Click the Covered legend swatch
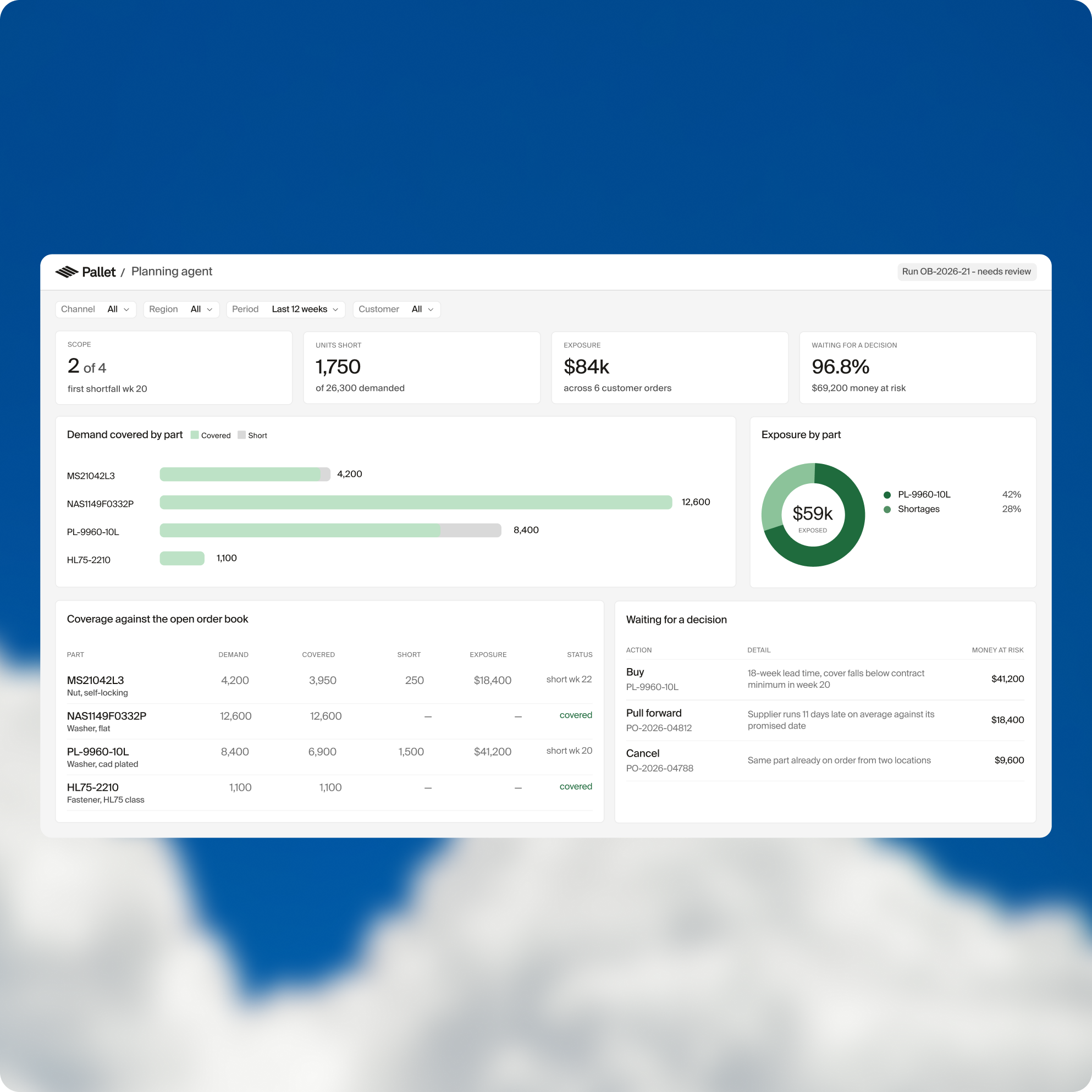Image resolution: width=1092 pixels, height=1092 pixels. pyautogui.click(x=195, y=434)
